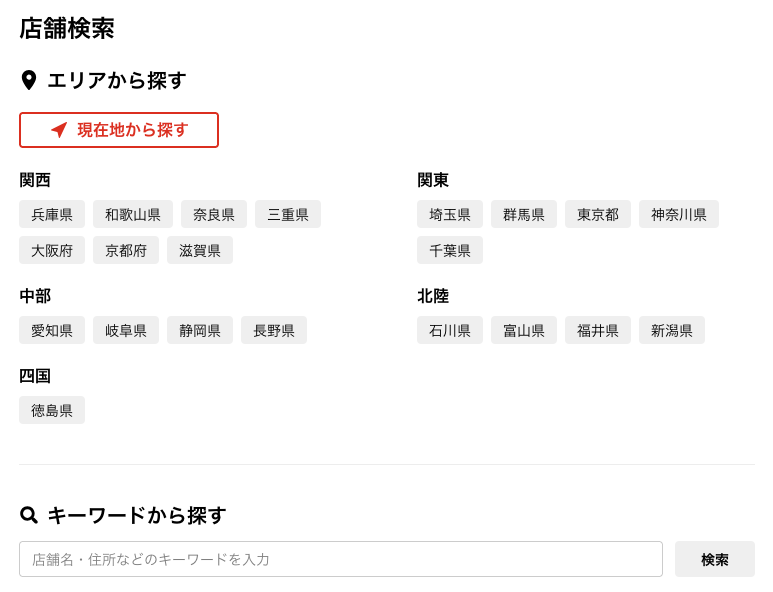
Task: Pick 埼玉県 from Kanto region
Action: (450, 214)
